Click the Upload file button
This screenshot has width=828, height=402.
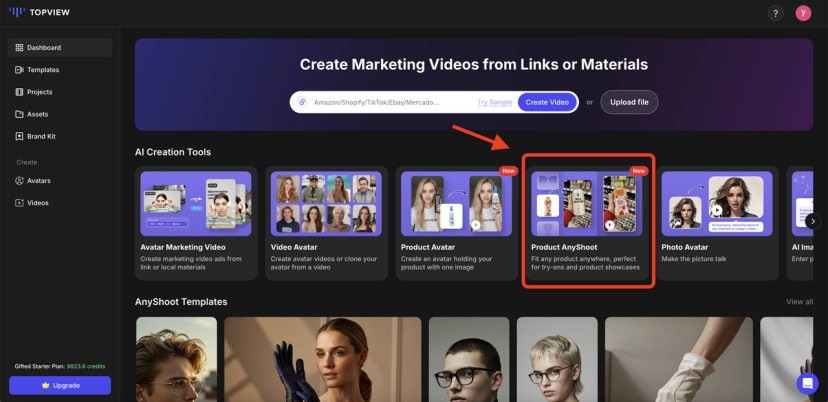coord(629,102)
